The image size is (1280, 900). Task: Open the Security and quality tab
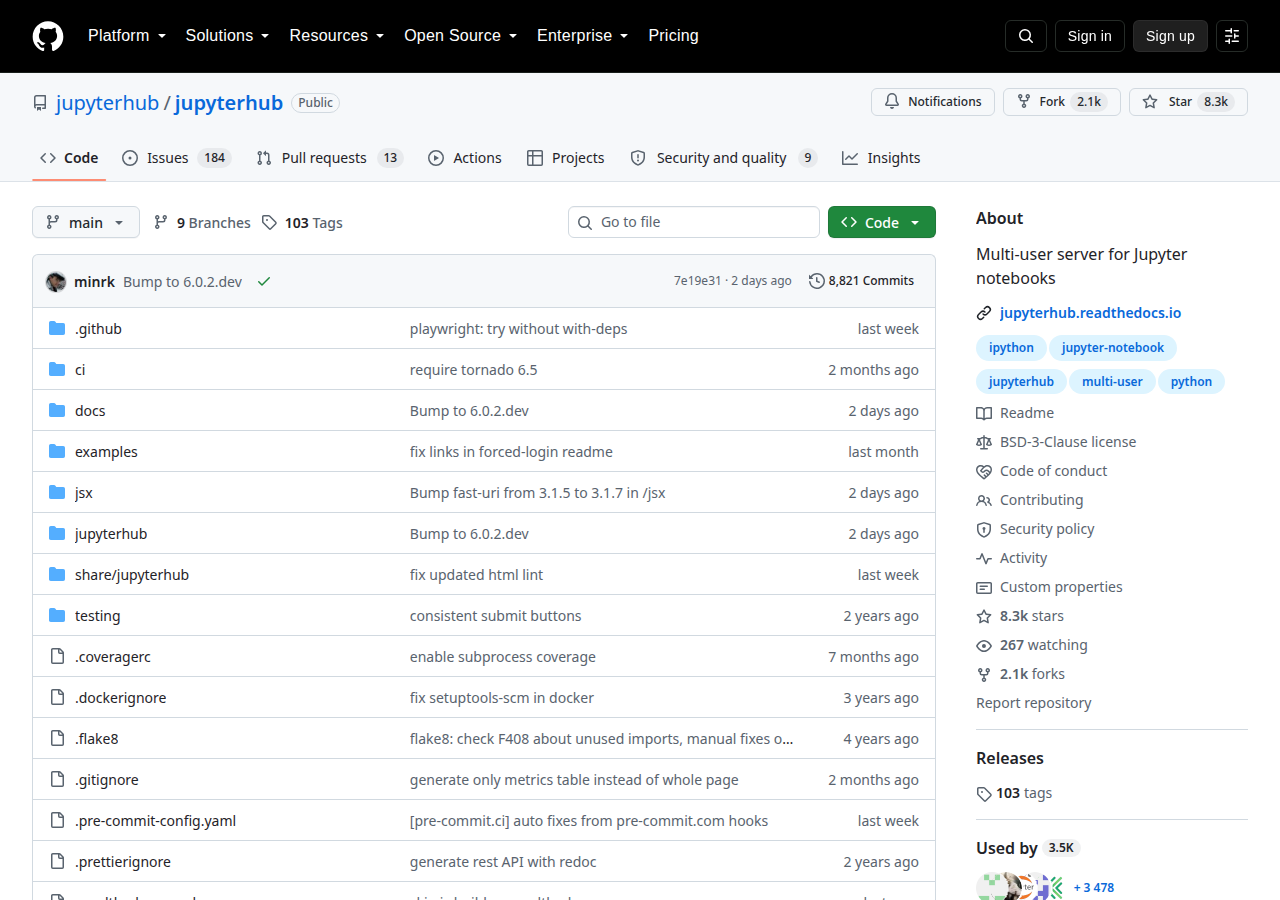[724, 158]
